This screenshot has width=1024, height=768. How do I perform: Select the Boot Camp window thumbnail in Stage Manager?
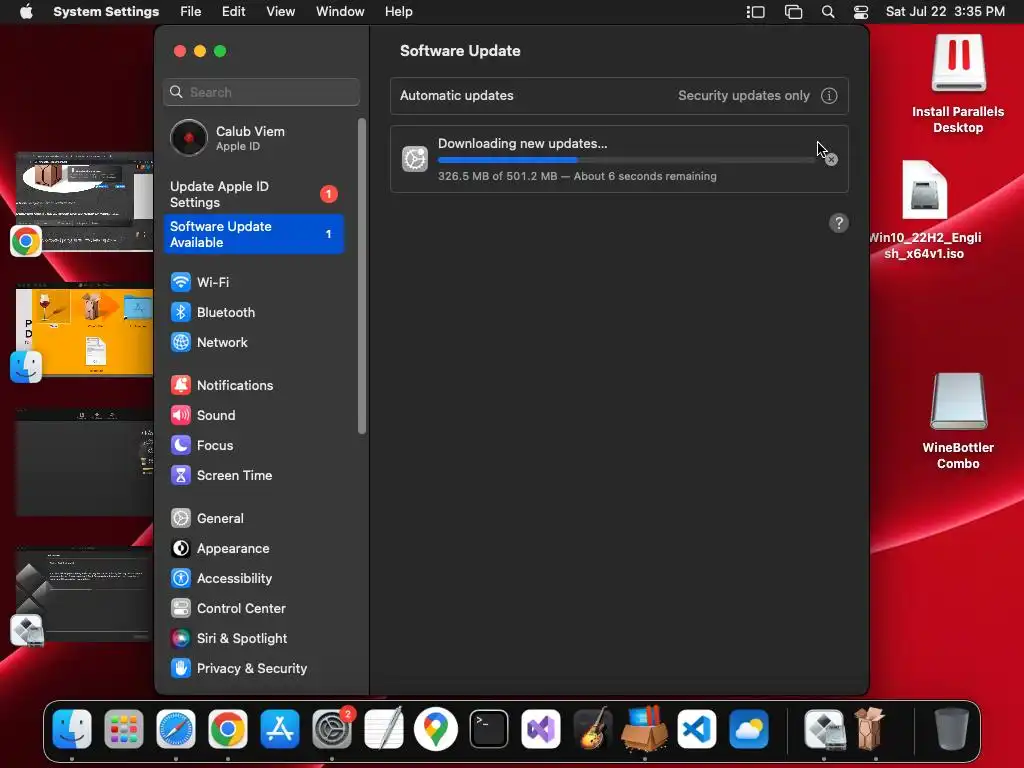(x=84, y=595)
